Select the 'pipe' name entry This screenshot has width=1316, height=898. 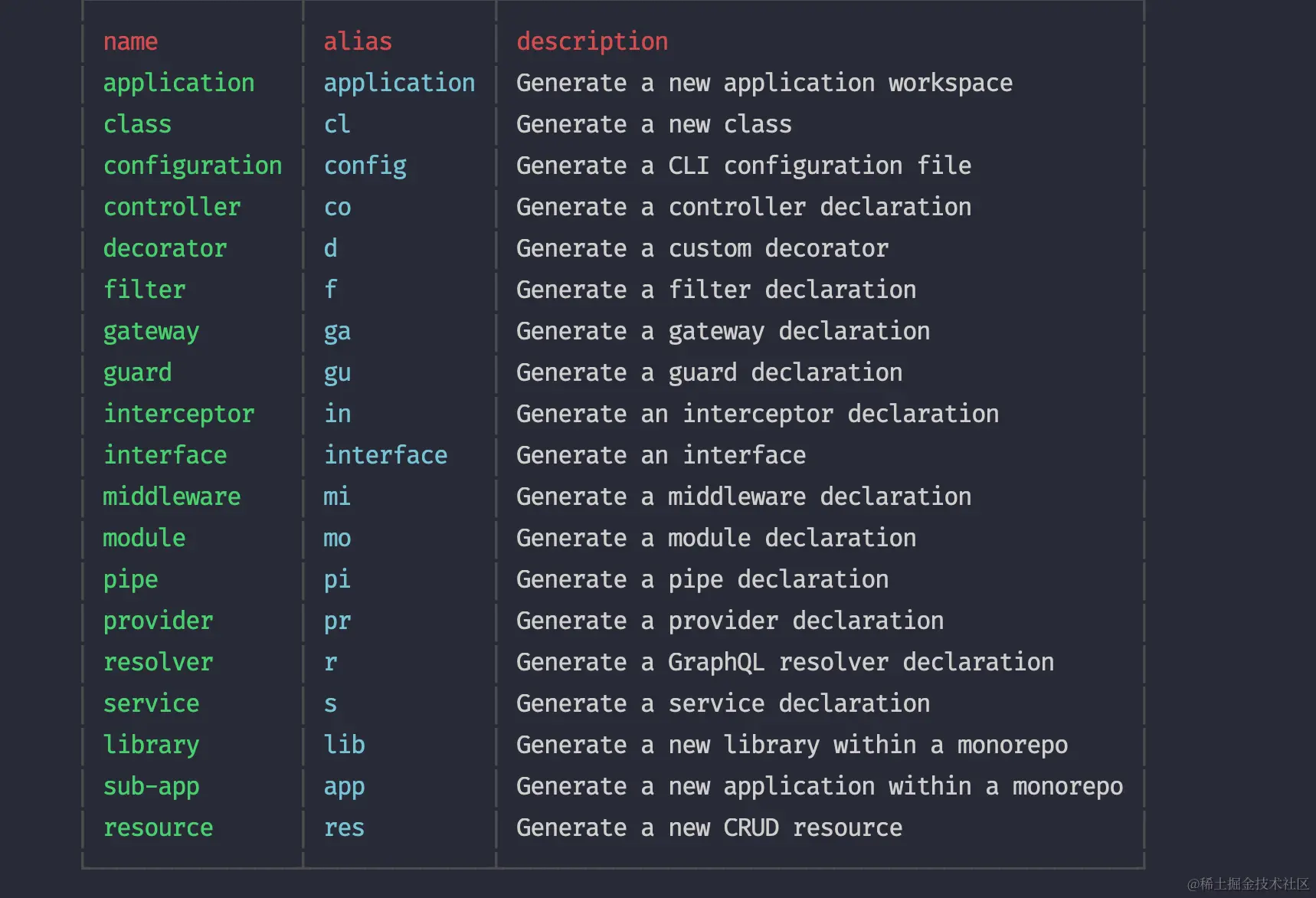131,579
